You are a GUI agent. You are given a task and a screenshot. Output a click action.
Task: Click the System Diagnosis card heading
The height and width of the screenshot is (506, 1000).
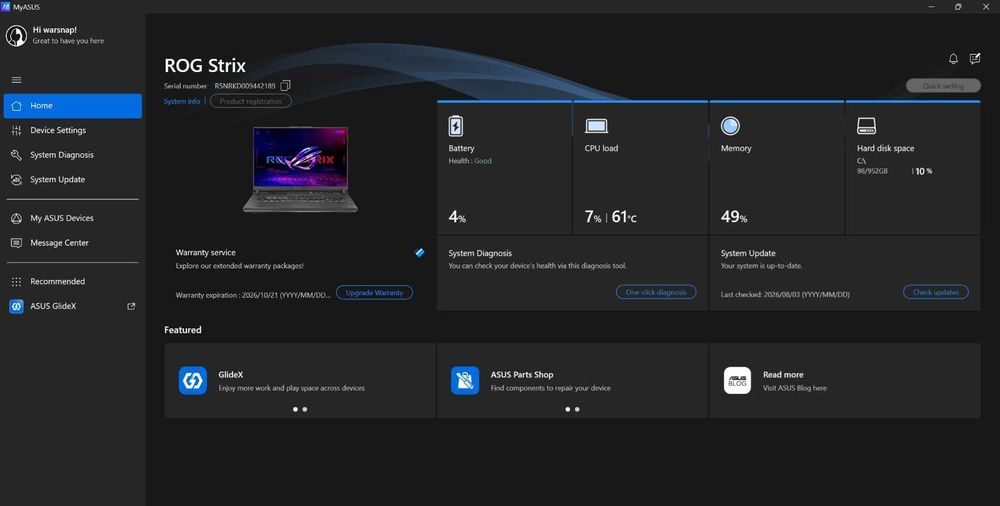click(480, 253)
